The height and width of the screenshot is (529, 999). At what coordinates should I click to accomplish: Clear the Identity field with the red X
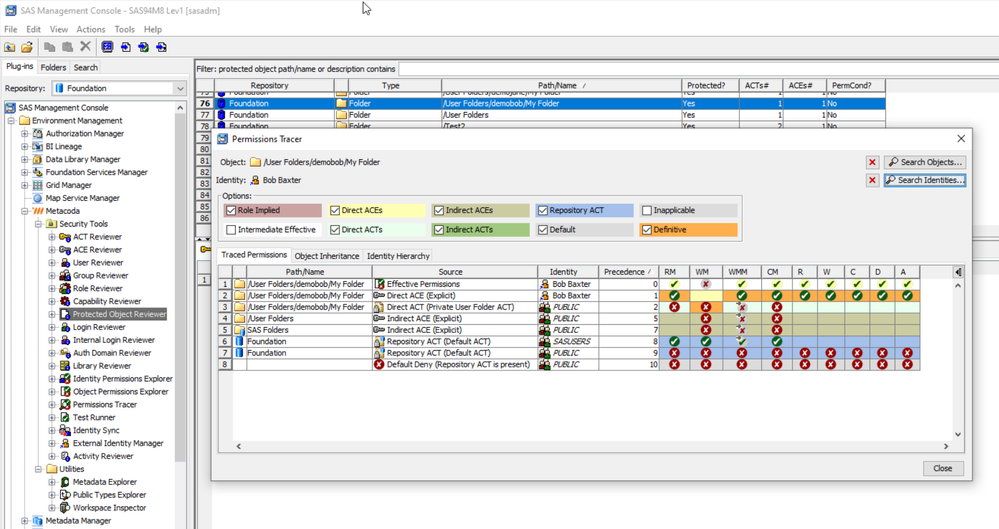click(873, 180)
